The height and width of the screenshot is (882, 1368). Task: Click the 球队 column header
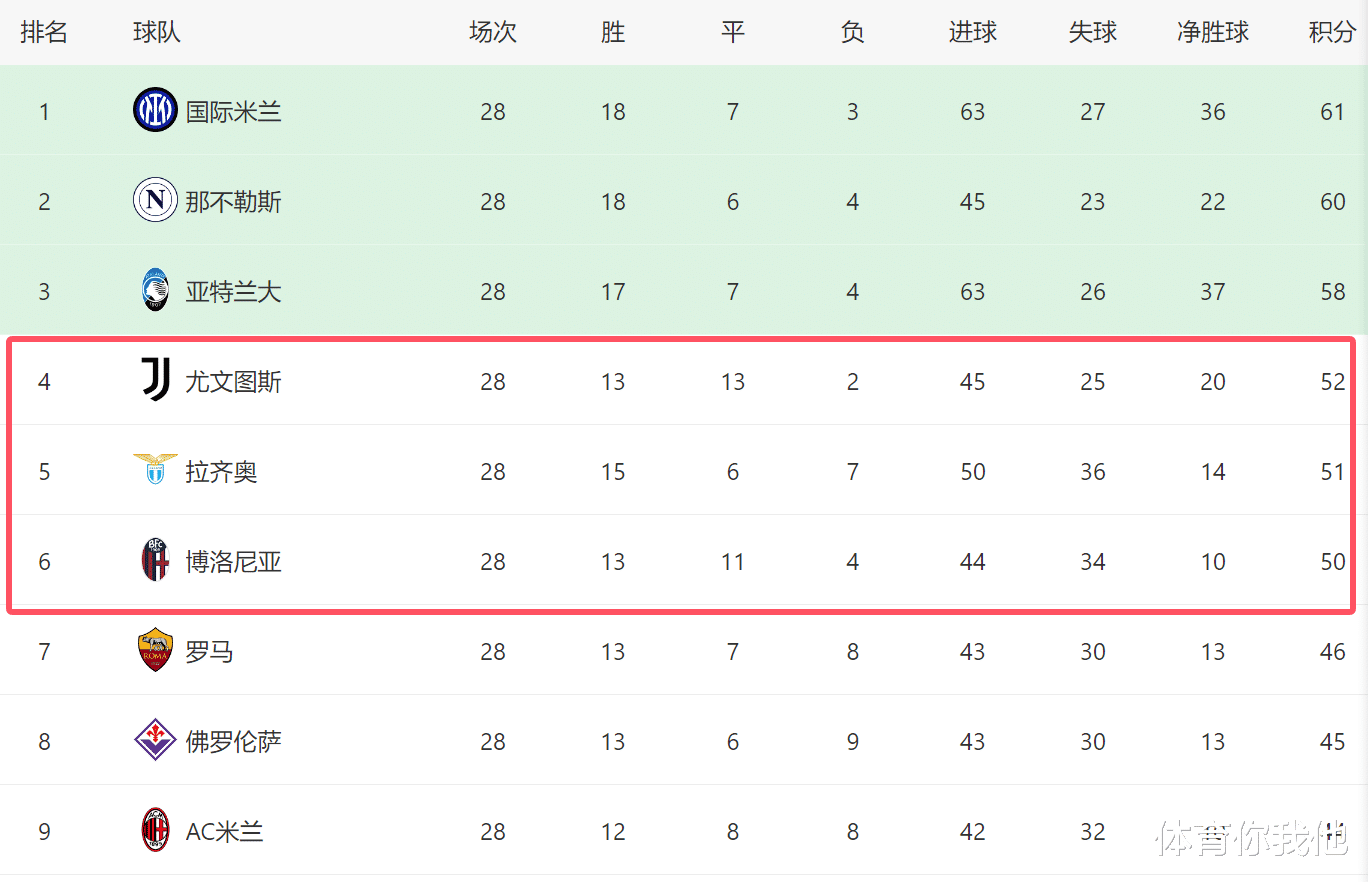pyautogui.click(x=157, y=32)
